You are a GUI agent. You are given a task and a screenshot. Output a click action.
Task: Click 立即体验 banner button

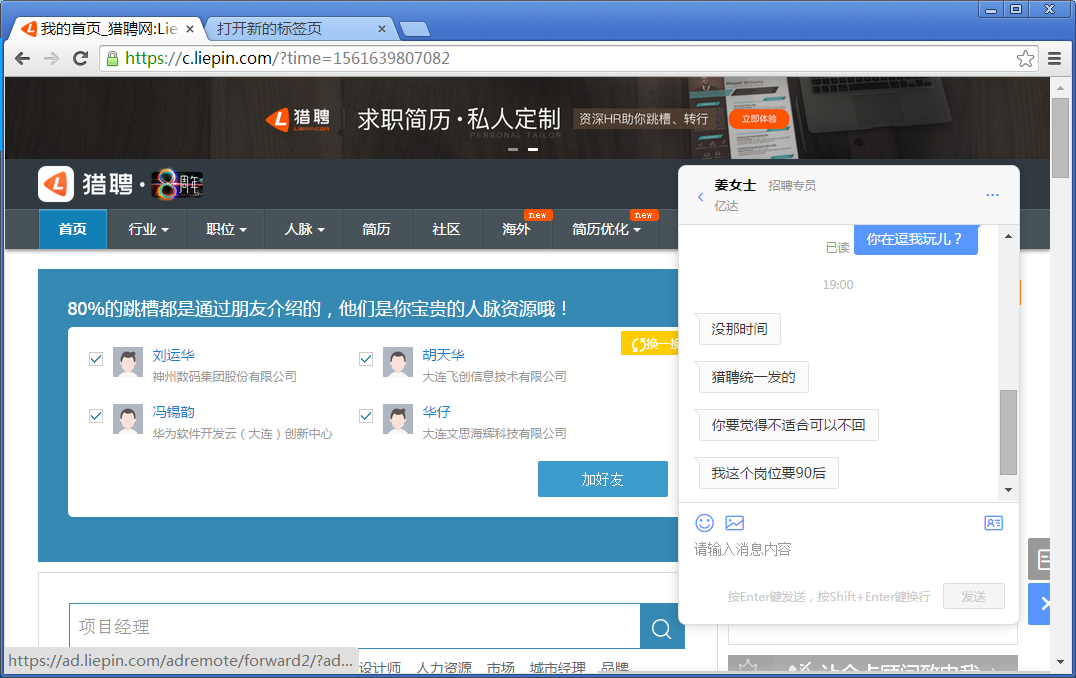pyautogui.click(x=759, y=119)
